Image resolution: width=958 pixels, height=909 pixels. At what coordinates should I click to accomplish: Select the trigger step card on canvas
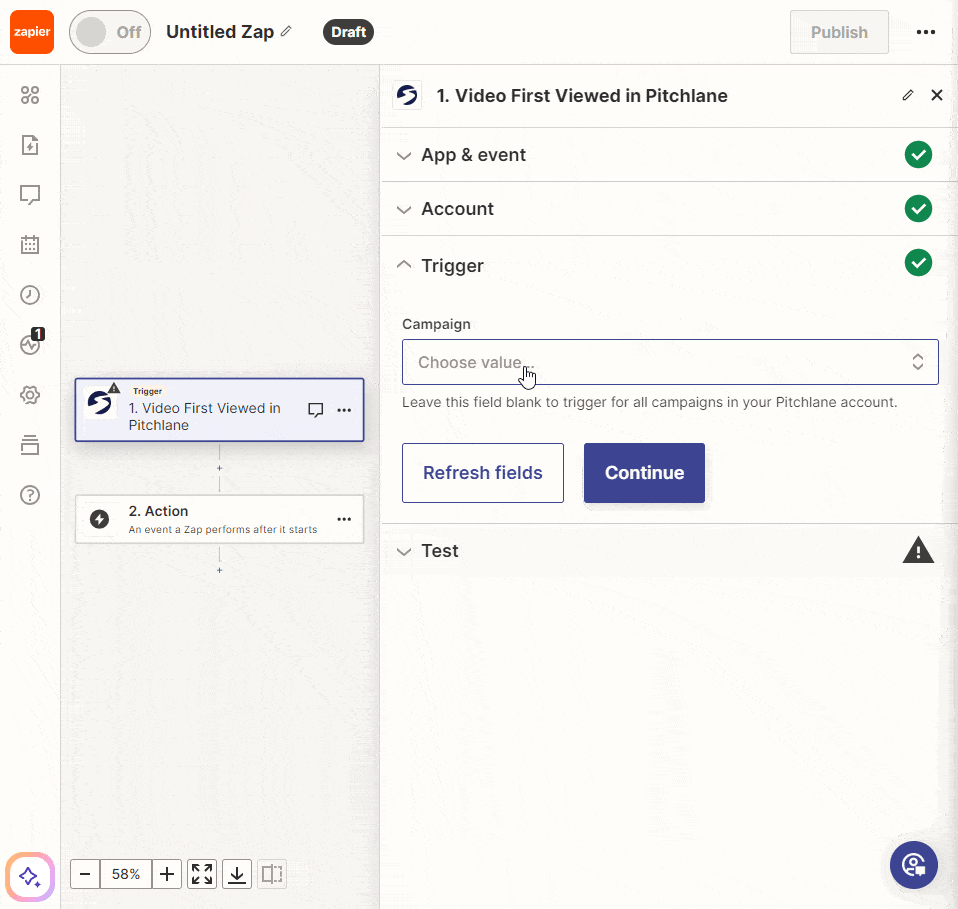[219, 410]
